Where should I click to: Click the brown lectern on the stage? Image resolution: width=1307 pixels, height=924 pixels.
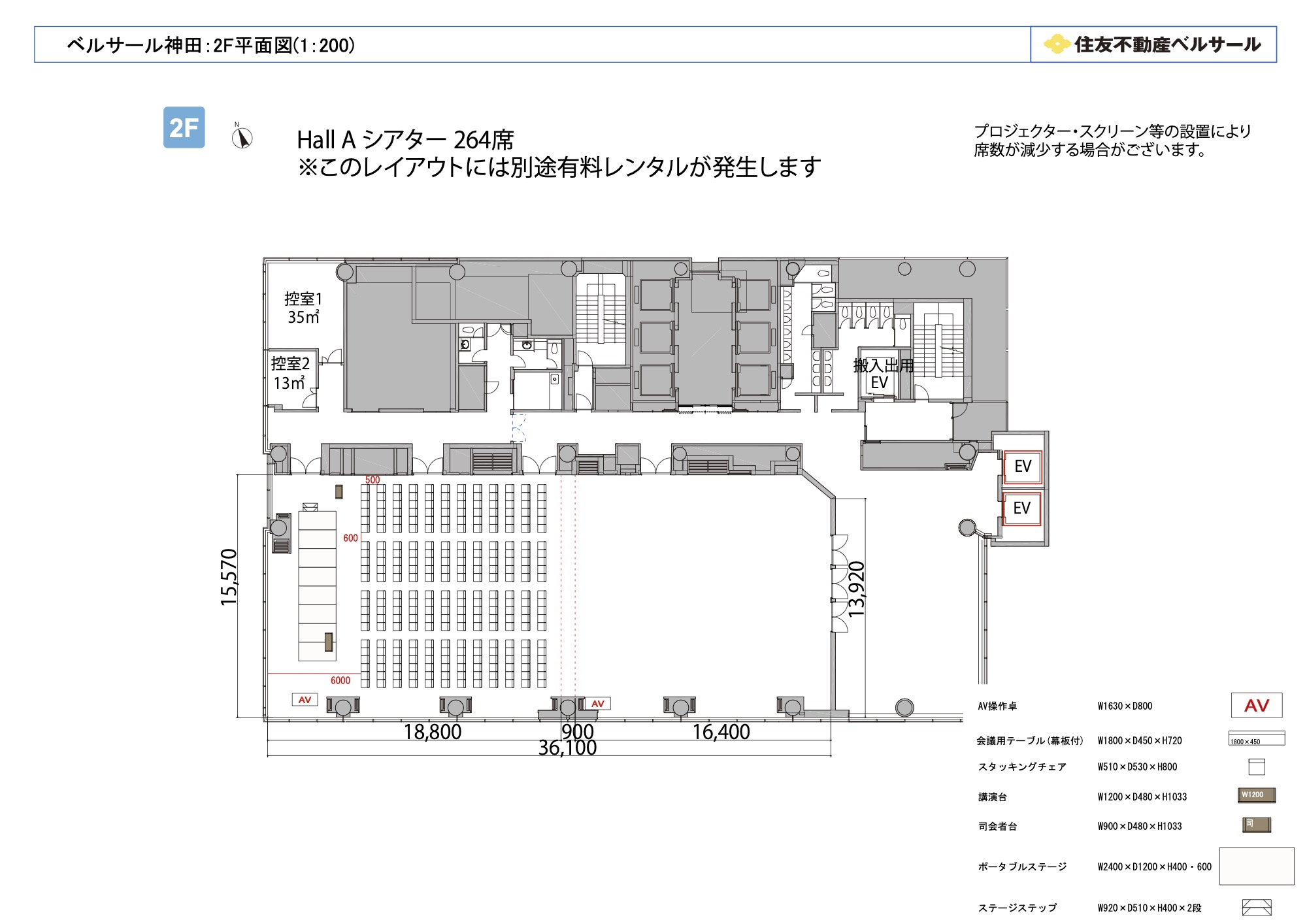pos(329,642)
